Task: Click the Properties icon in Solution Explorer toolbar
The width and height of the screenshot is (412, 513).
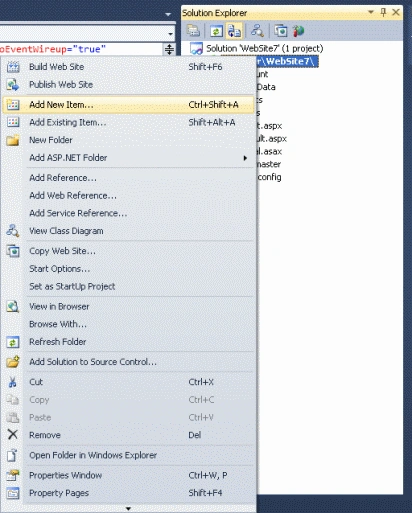Action: pos(193,31)
